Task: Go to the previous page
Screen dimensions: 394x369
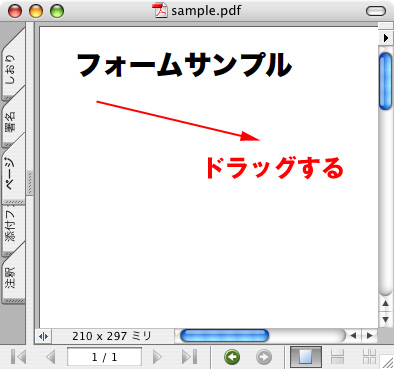Action: (x=51, y=357)
